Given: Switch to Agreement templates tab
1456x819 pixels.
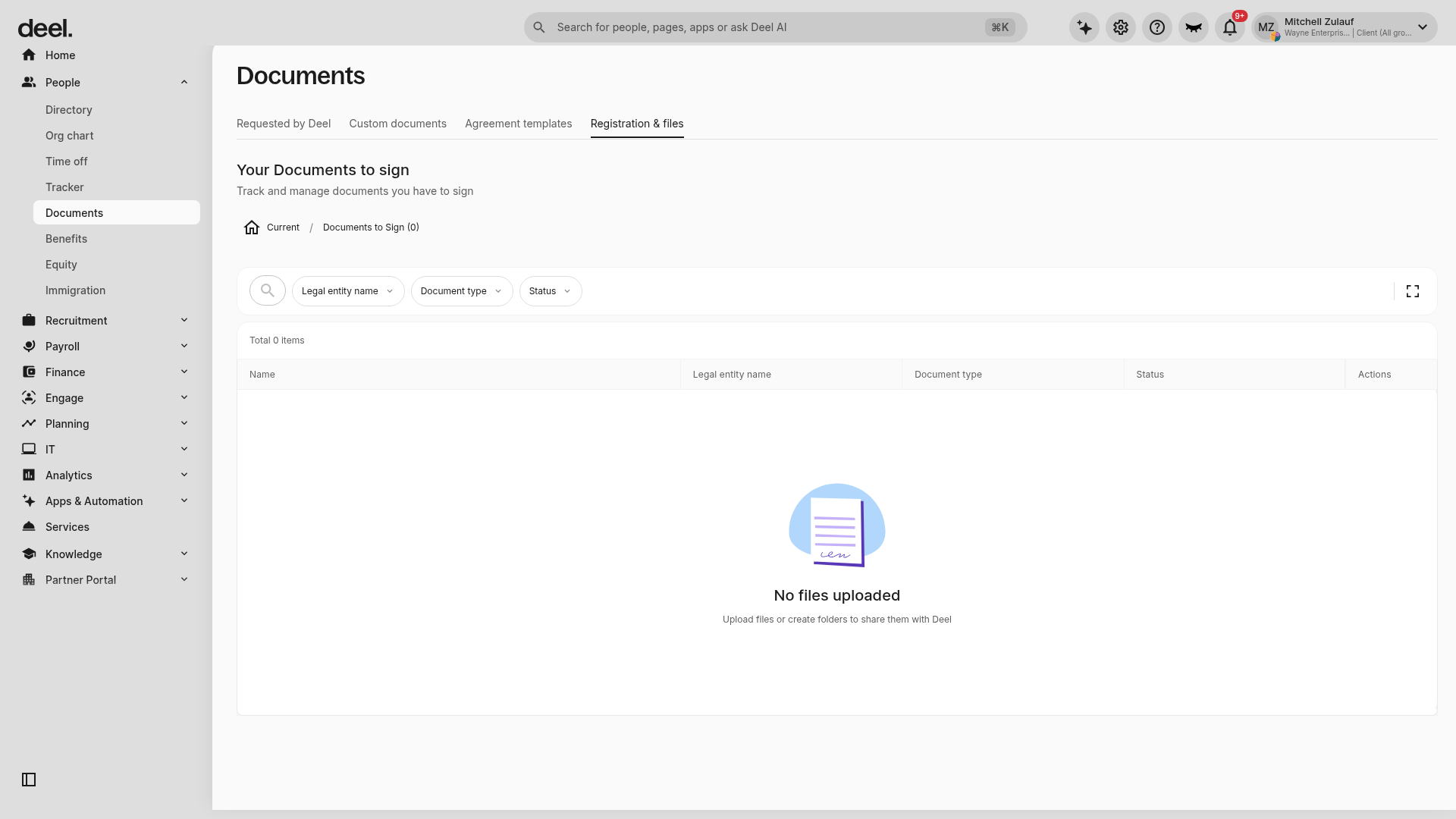Looking at the screenshot, I should 519,124.
